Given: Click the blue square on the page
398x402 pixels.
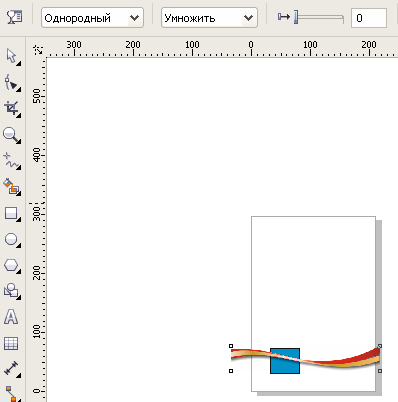Looking at the screenshot, I should coord(285,361).
